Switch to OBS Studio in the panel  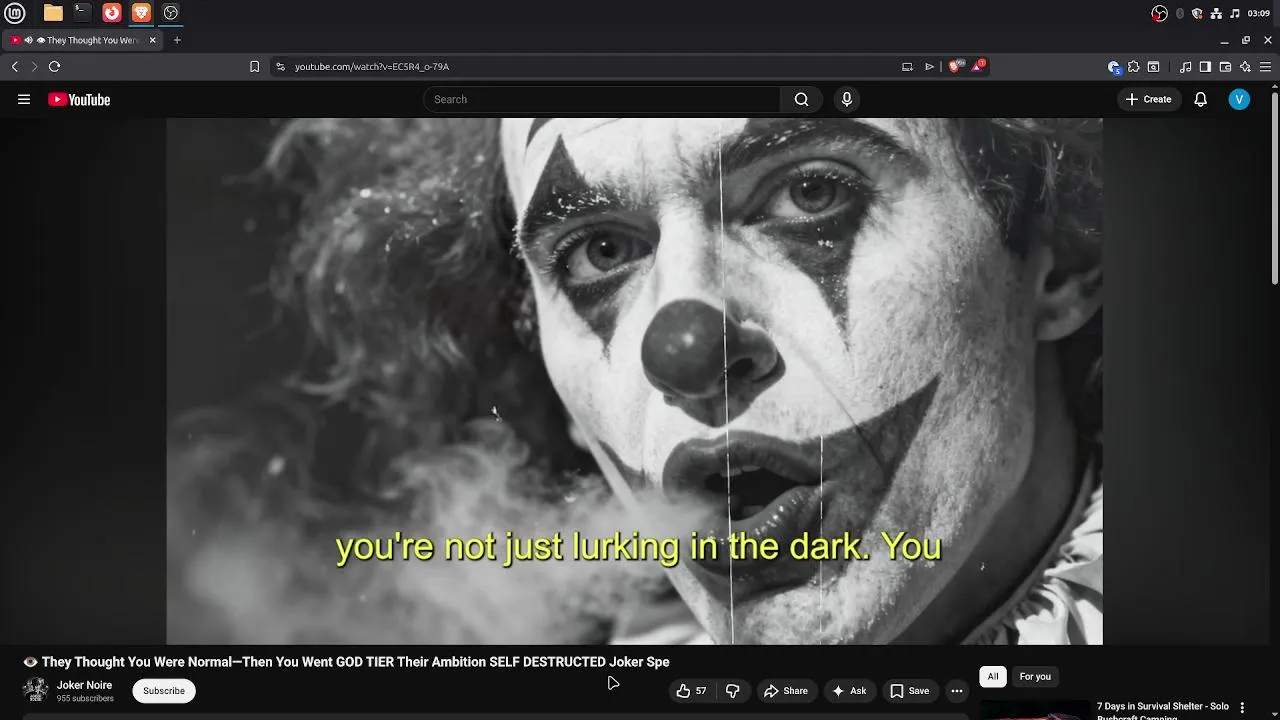(171, 13)
